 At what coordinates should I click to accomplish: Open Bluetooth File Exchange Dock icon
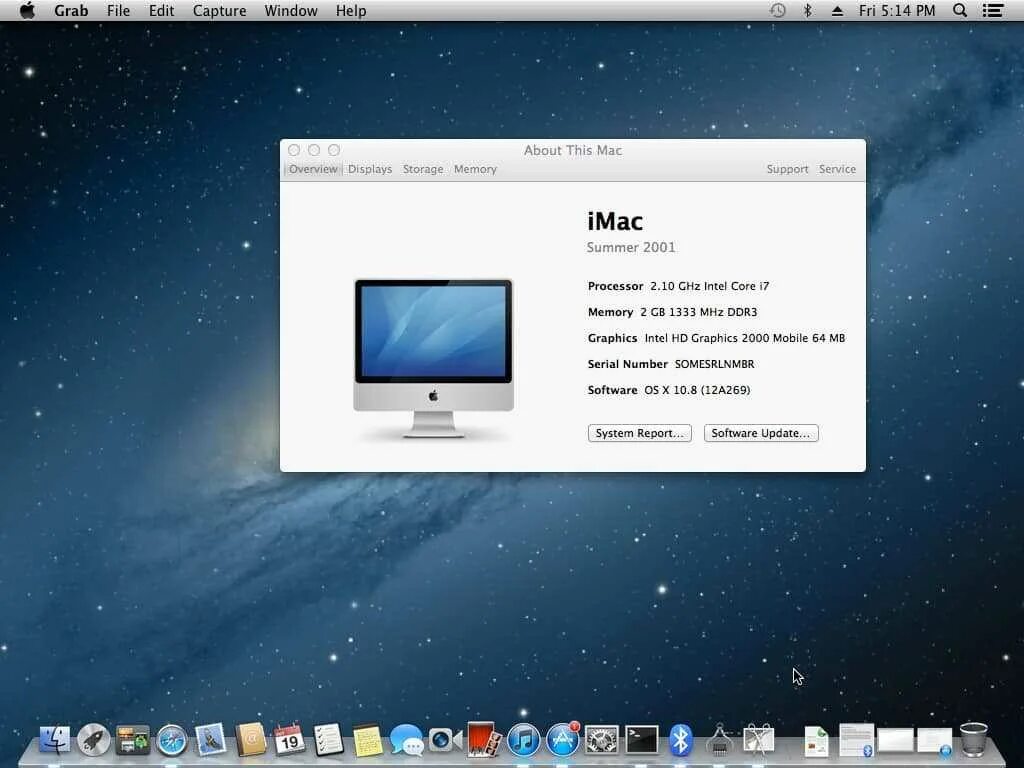click(x=680, y=741)
